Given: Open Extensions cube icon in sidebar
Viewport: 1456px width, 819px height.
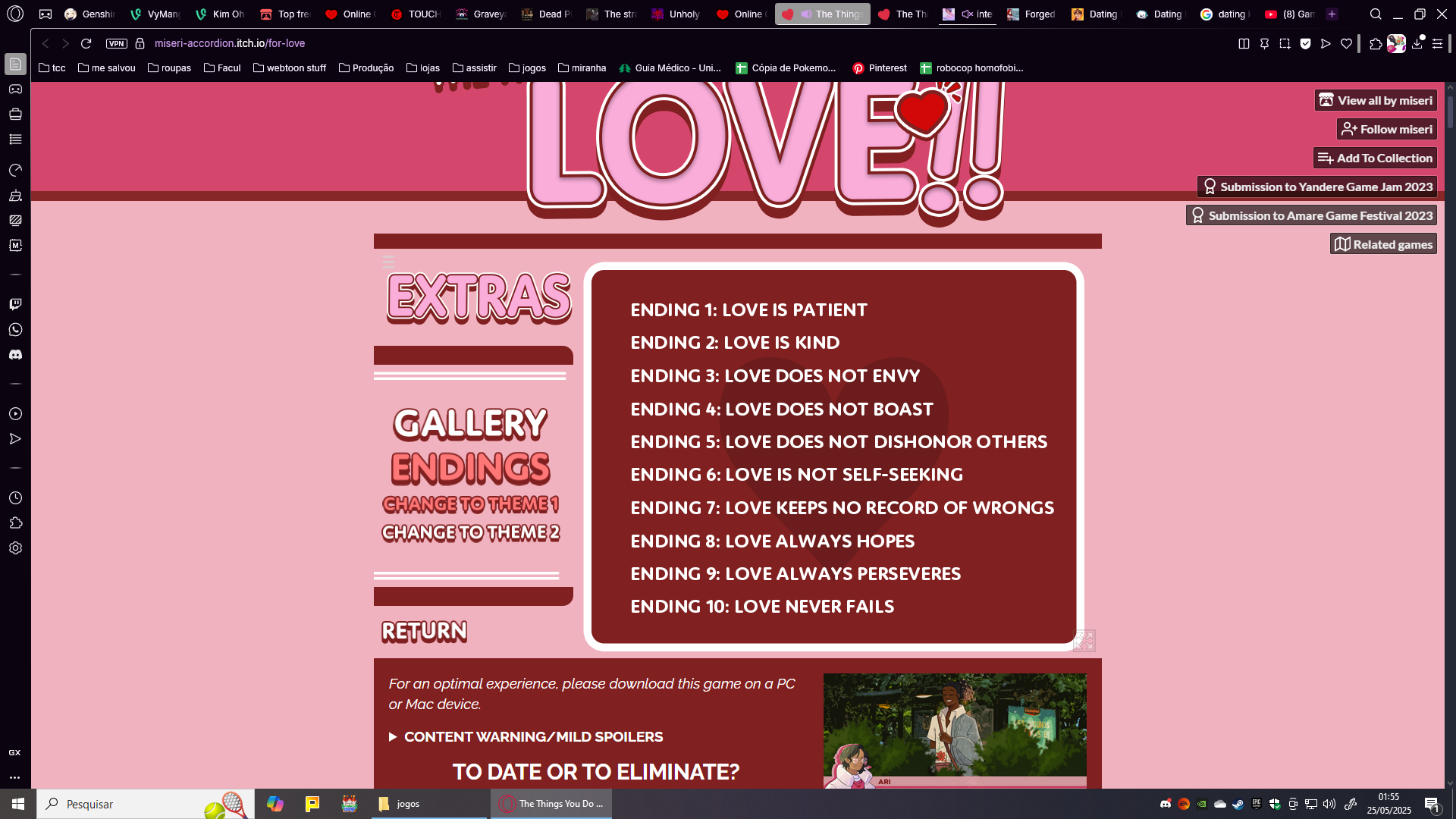Looking at the screenshot, I should tap(15, 523).
